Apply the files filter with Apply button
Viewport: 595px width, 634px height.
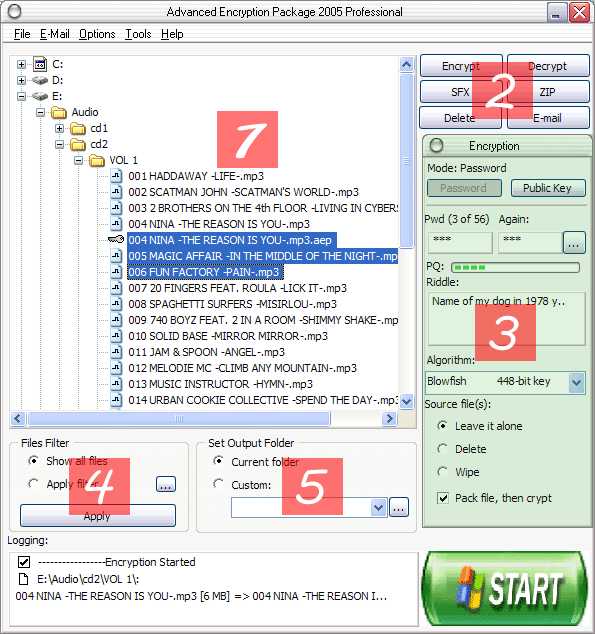[98, 516]
